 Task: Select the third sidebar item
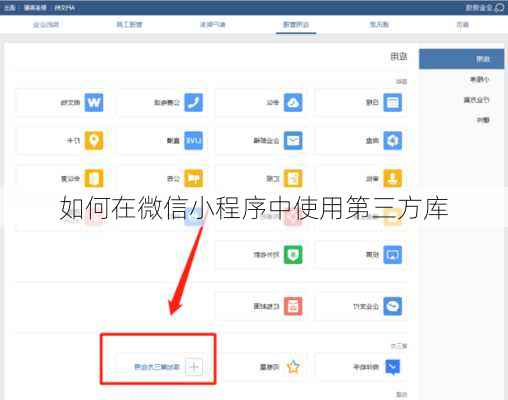476,100
